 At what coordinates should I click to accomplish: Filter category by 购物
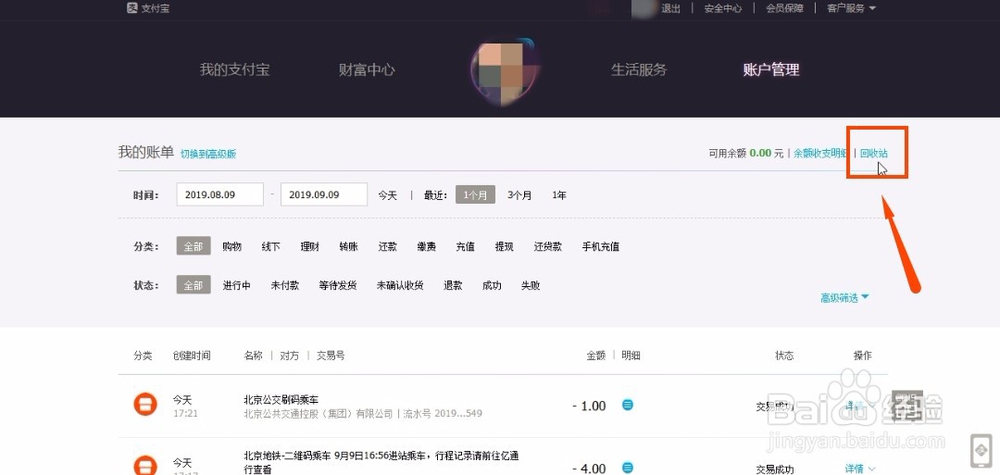point(232,247)
